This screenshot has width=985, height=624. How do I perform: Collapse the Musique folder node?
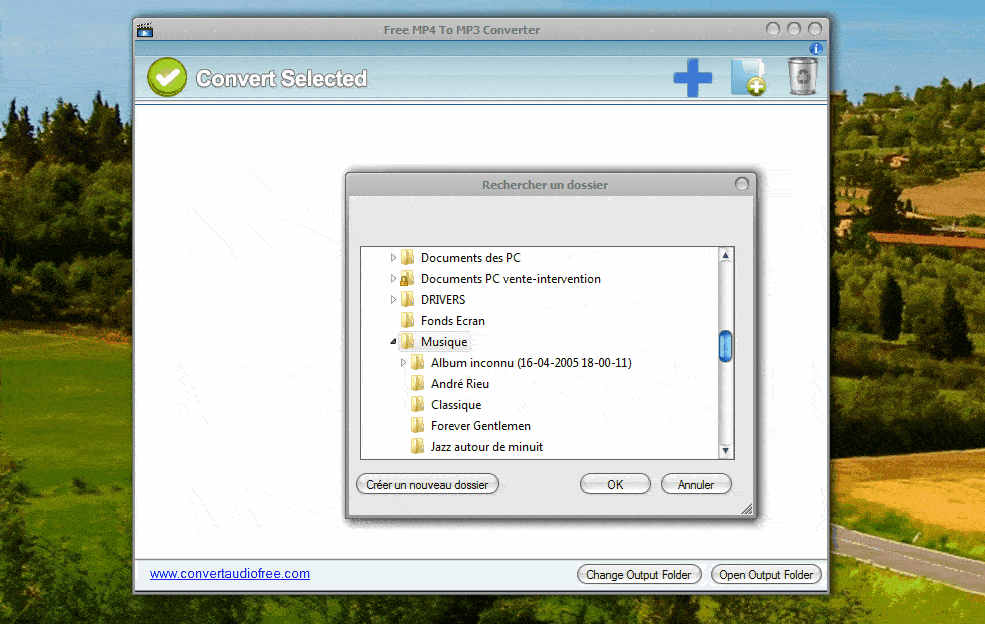pos(393,341)
